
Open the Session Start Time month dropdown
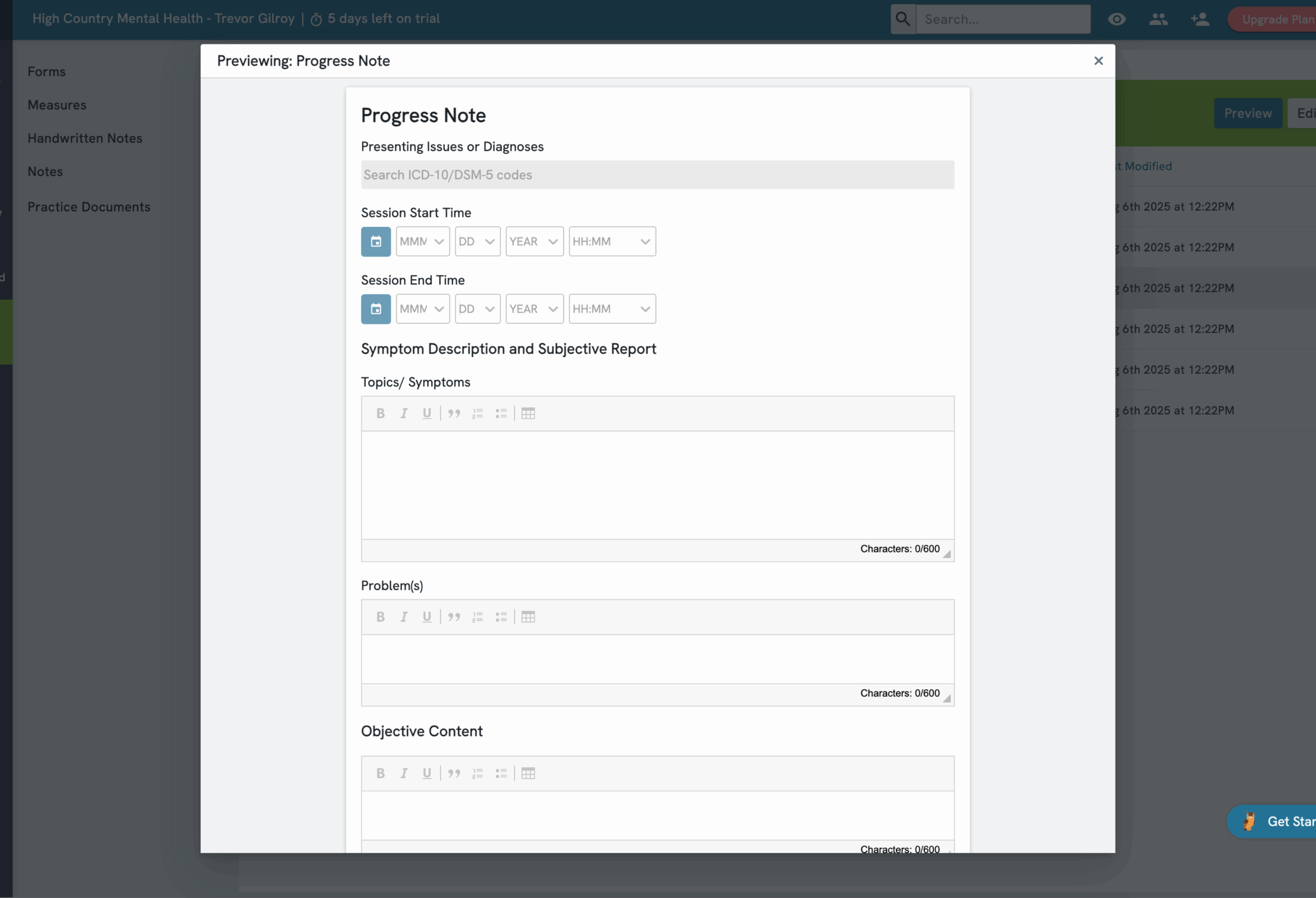click(423, 242)
